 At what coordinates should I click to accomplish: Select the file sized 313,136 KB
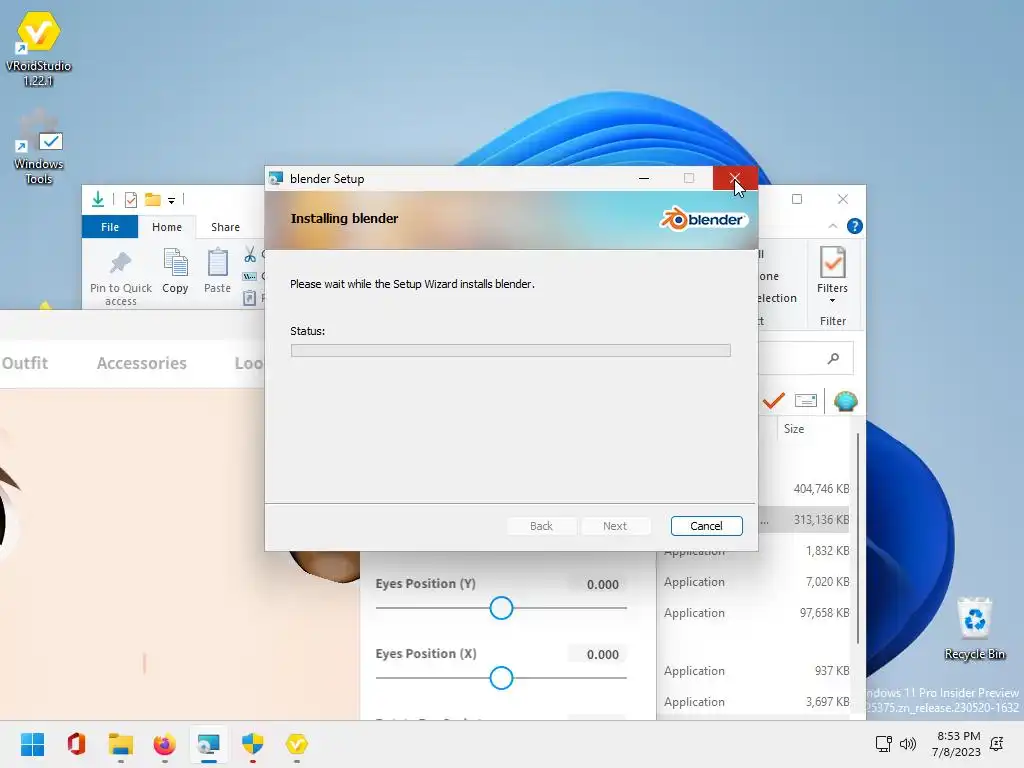tap(805, 520)
